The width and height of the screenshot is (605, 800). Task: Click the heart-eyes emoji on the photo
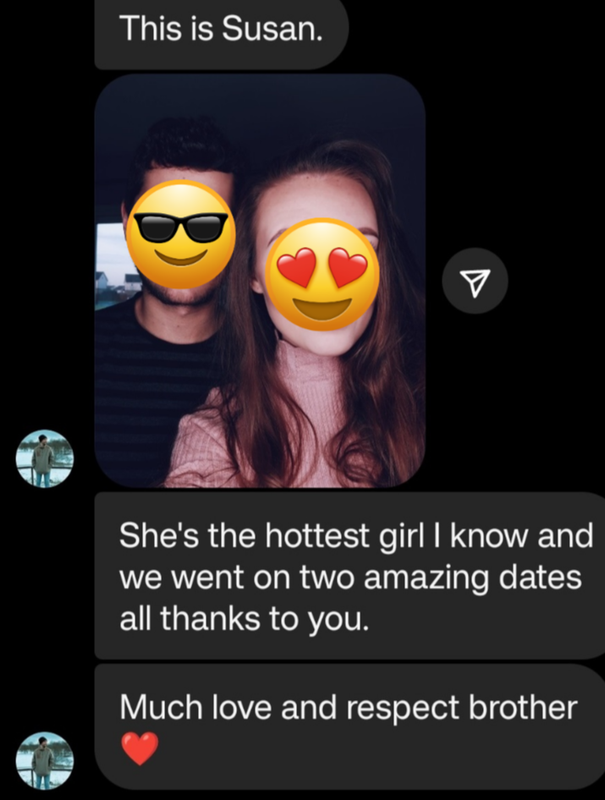tap(322, 274)
